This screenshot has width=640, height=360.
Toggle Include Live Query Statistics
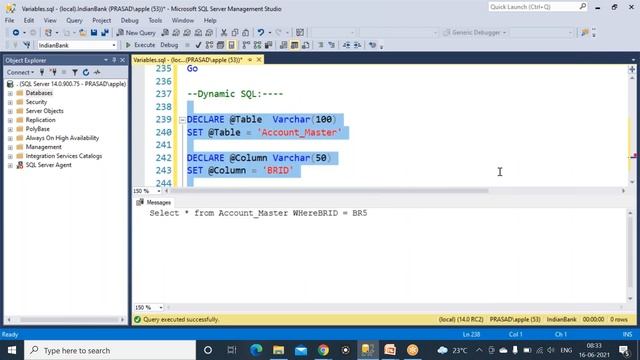257,45
